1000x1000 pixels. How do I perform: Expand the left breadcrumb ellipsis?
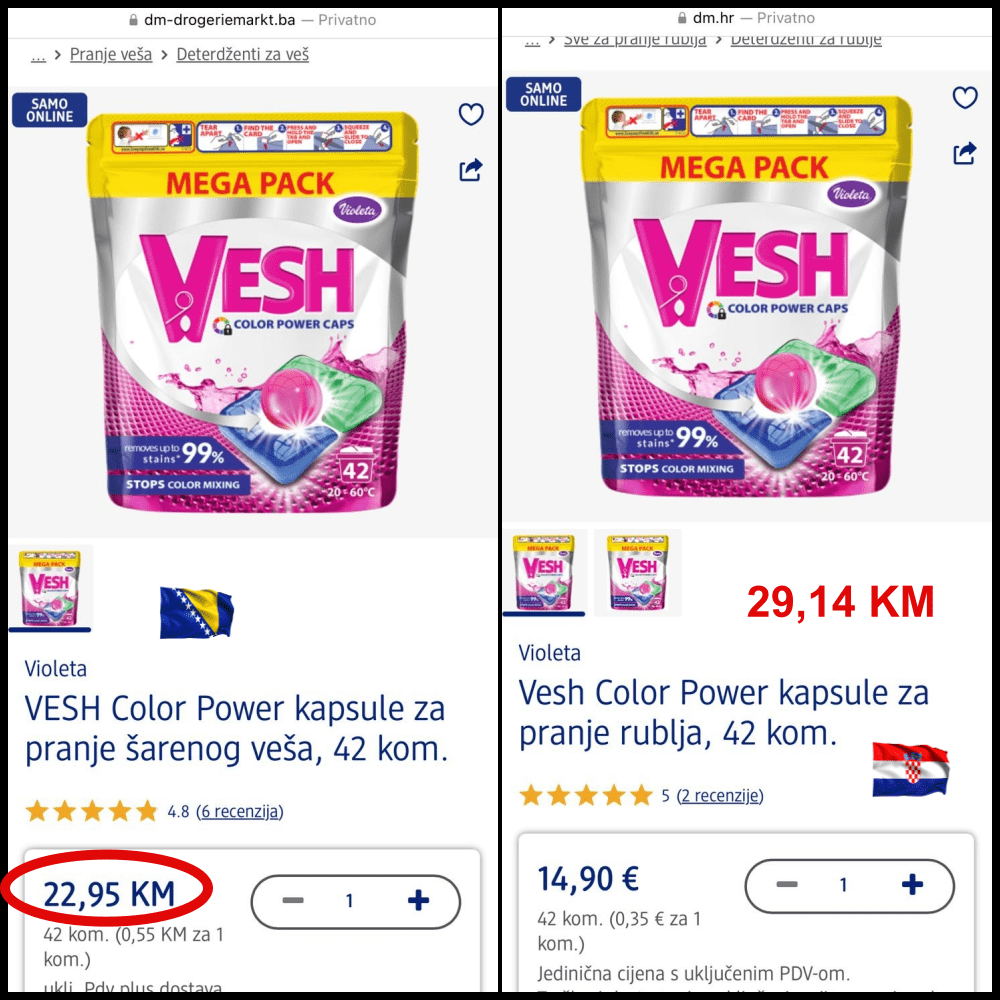(x=38, y=56)
